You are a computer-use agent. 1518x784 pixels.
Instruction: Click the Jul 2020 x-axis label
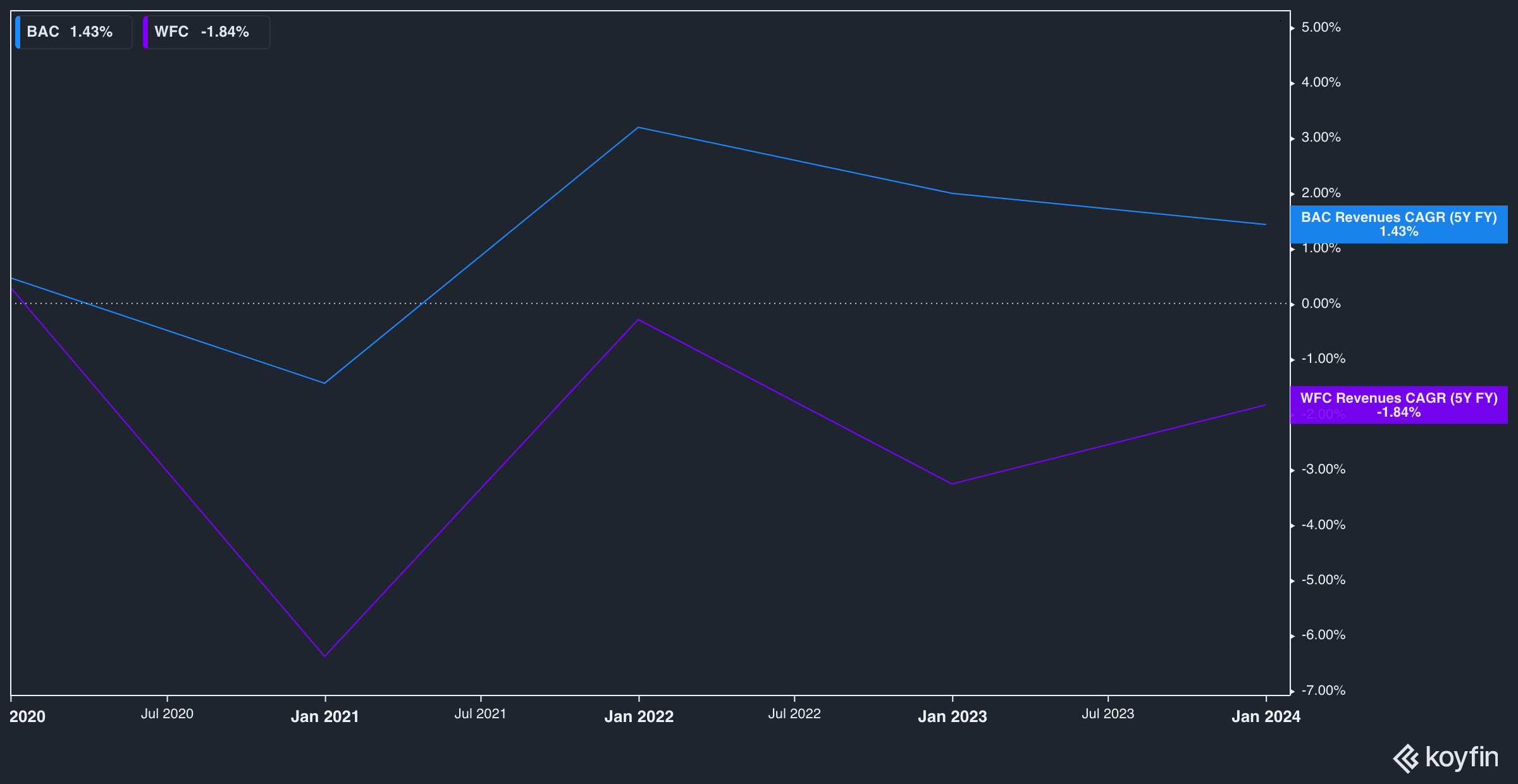click(167, 714)
